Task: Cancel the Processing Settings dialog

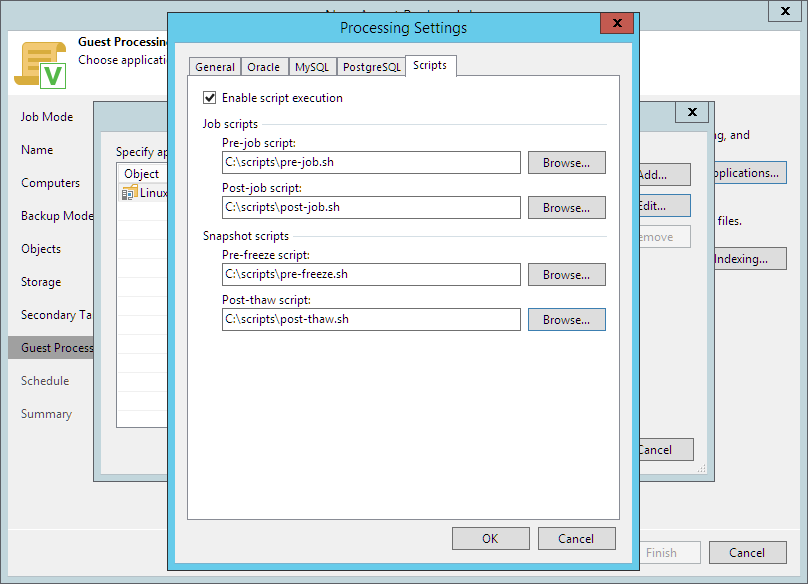Action: tap(576, 539)
